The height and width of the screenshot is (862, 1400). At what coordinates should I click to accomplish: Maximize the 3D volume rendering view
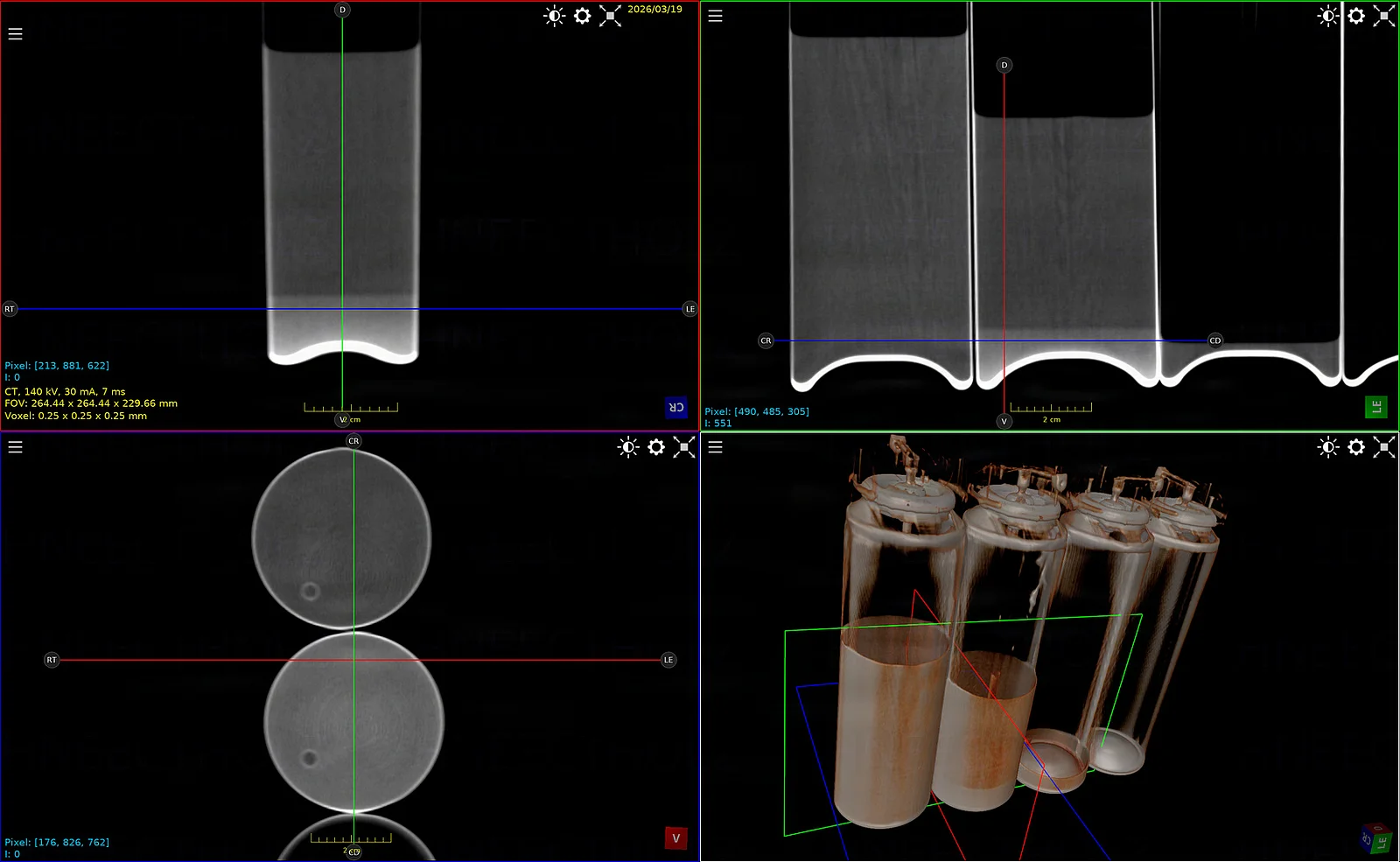1384,447
